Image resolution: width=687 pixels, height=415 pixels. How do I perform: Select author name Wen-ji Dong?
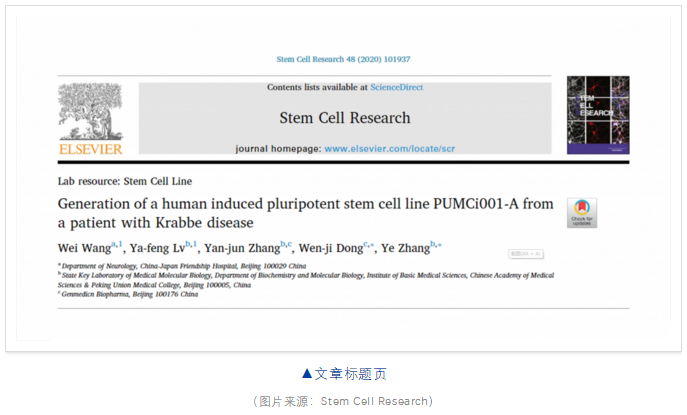coord(331,248)
